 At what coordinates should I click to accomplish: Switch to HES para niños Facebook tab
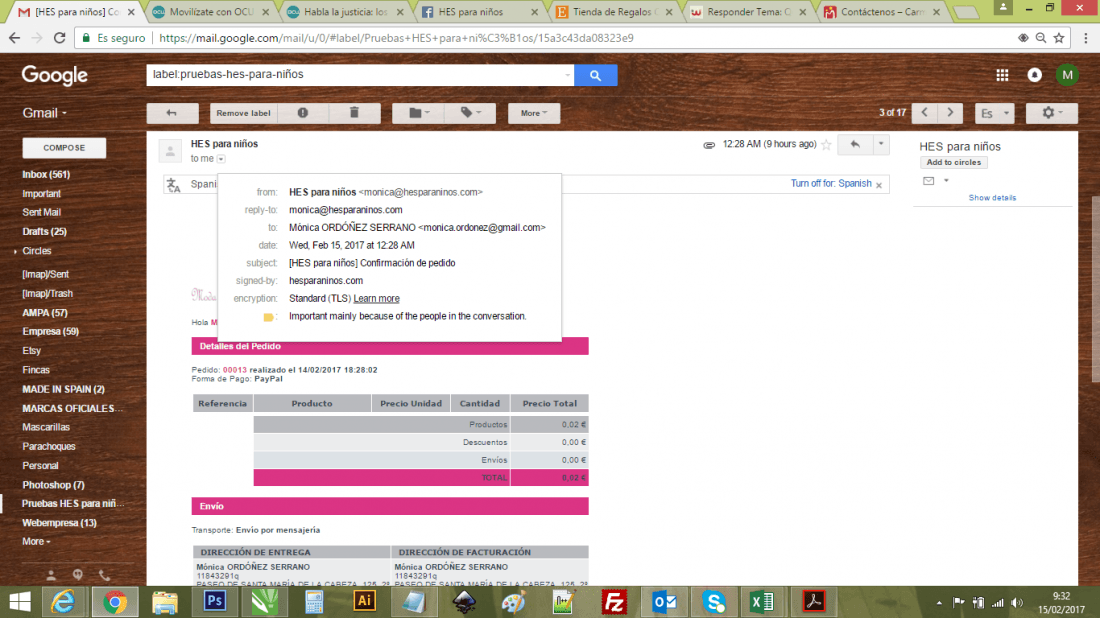[x=481, y=12]
